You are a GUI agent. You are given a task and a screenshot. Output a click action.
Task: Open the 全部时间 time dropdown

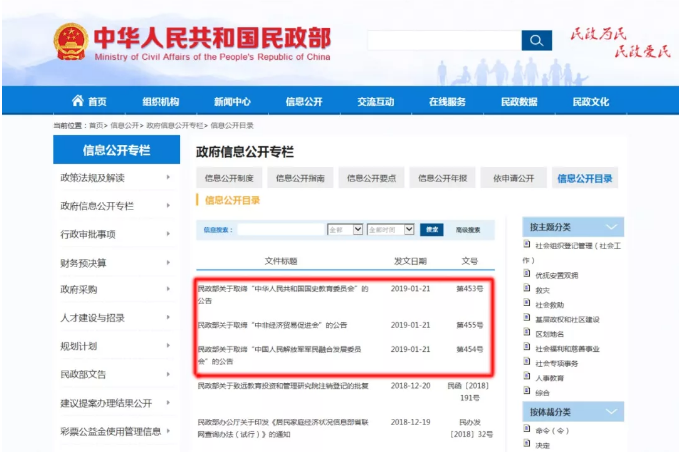coord(391,229)
